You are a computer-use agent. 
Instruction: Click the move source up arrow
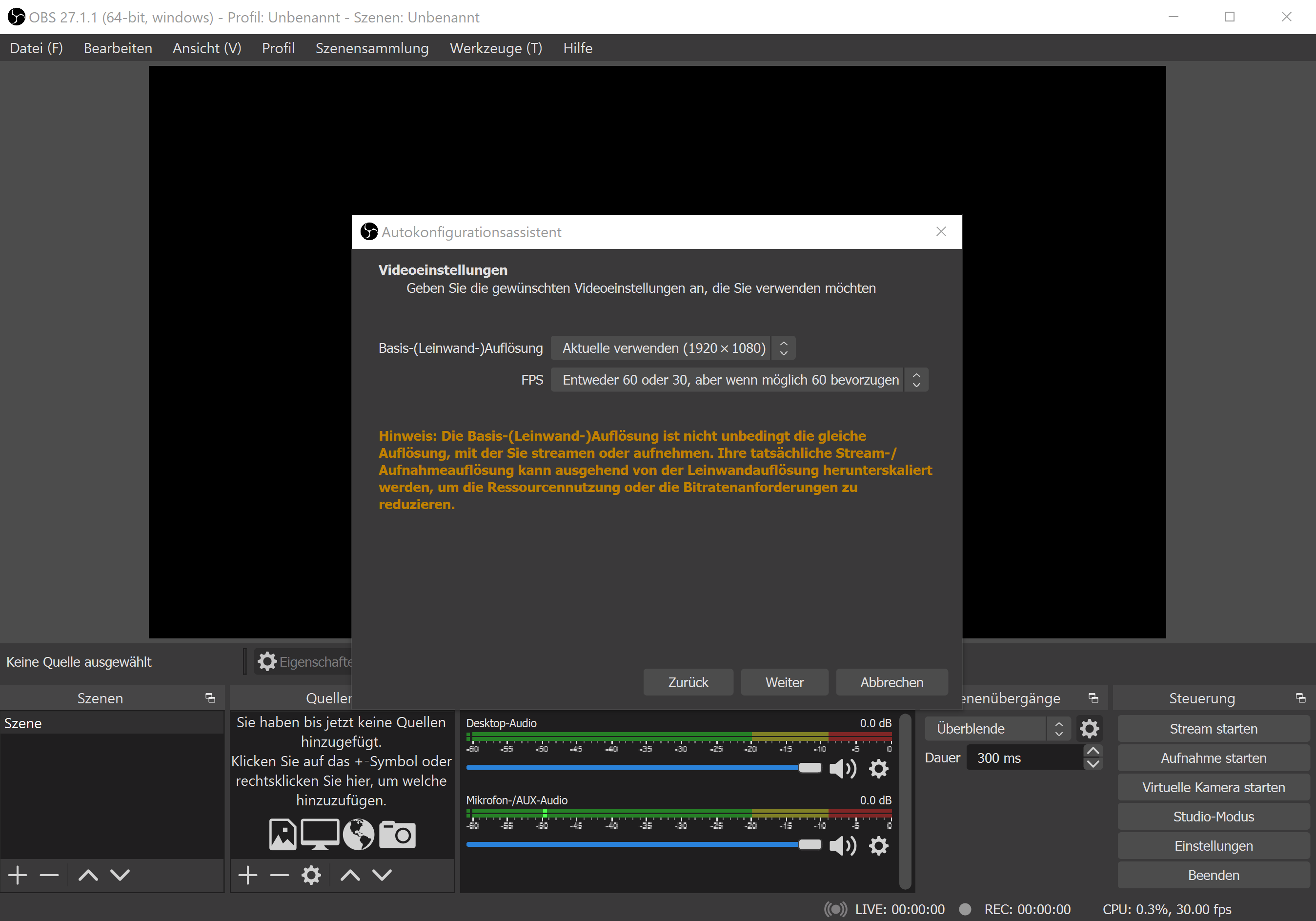pos(350,875)
